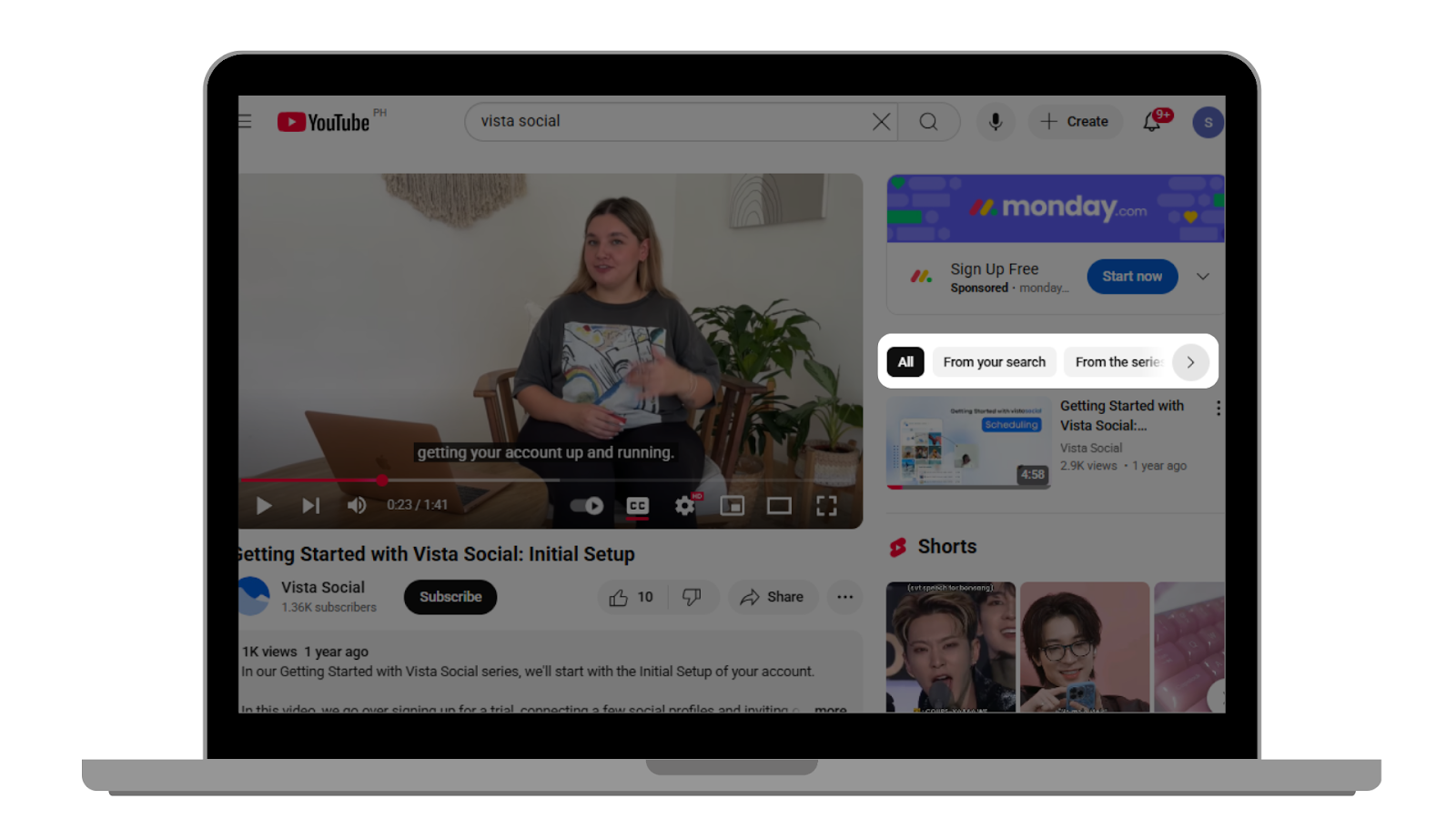Viewport: 1456px width, 819px height.
Task: Click the video title Initial Setup
Action: [437, 554]
